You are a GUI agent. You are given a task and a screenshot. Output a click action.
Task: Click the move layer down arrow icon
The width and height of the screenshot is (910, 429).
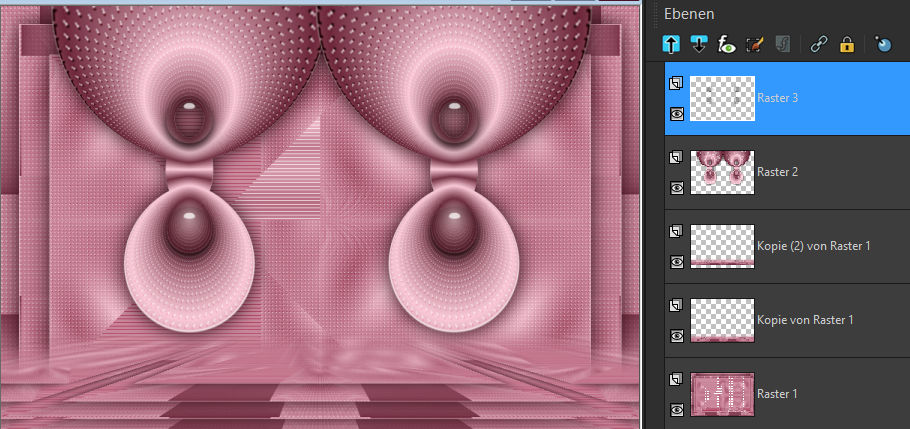[699, 44]
